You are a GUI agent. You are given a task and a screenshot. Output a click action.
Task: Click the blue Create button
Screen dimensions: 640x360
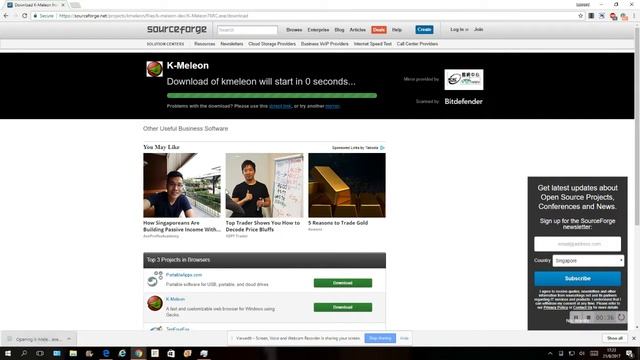tap(424, 29)
